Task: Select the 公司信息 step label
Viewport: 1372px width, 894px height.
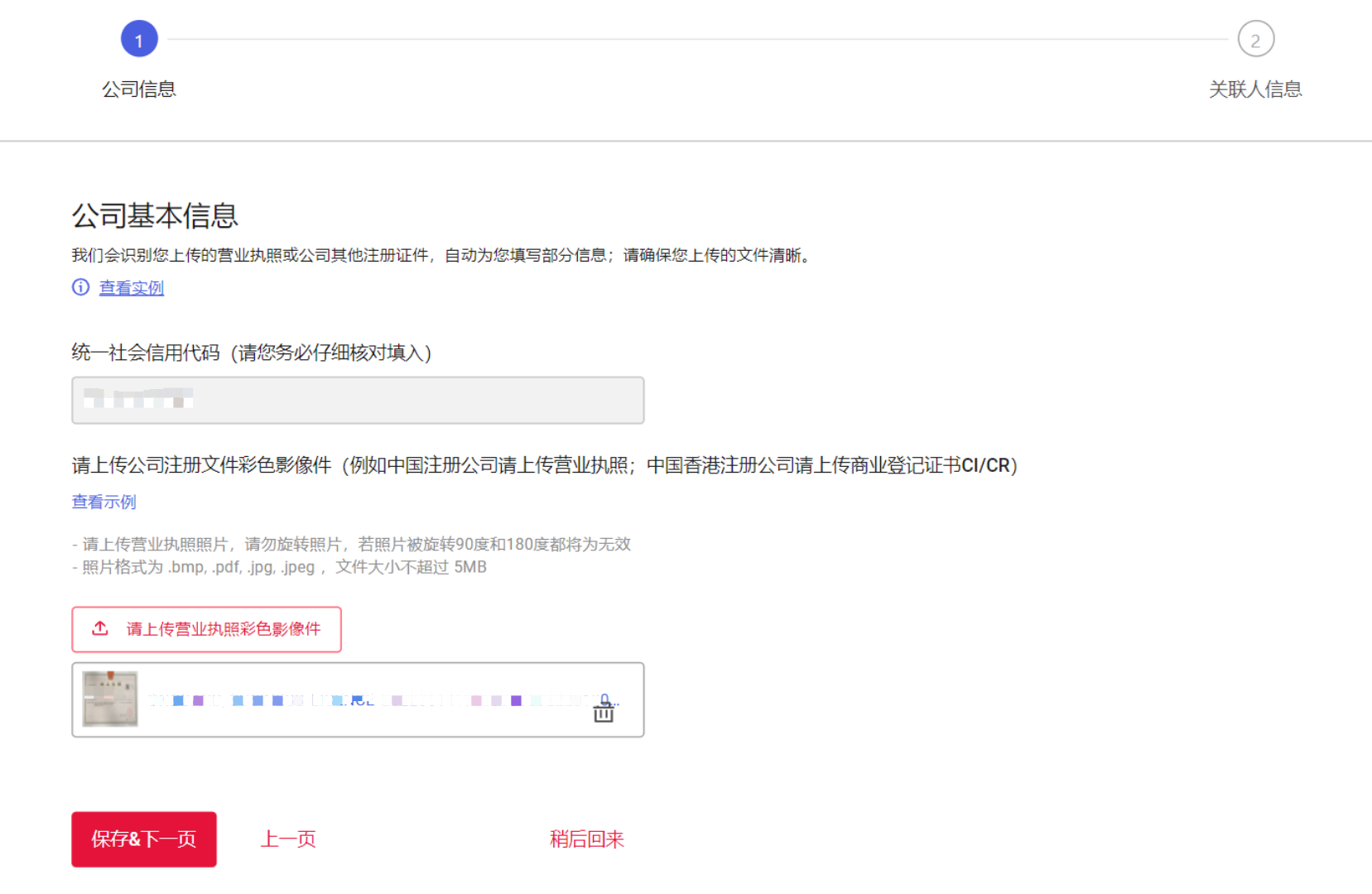Action: pyautogui.click(x=139, y=89)
